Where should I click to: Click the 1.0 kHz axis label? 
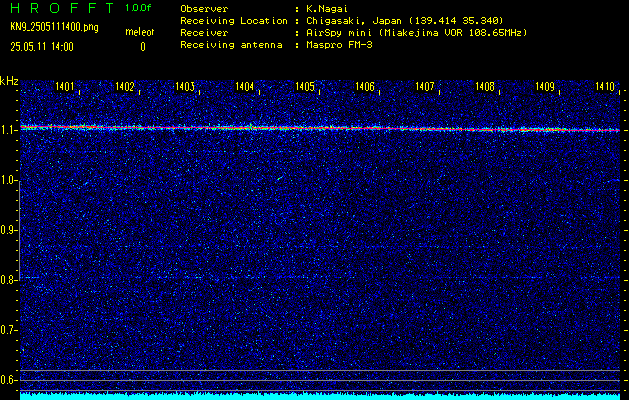(8, 181)
